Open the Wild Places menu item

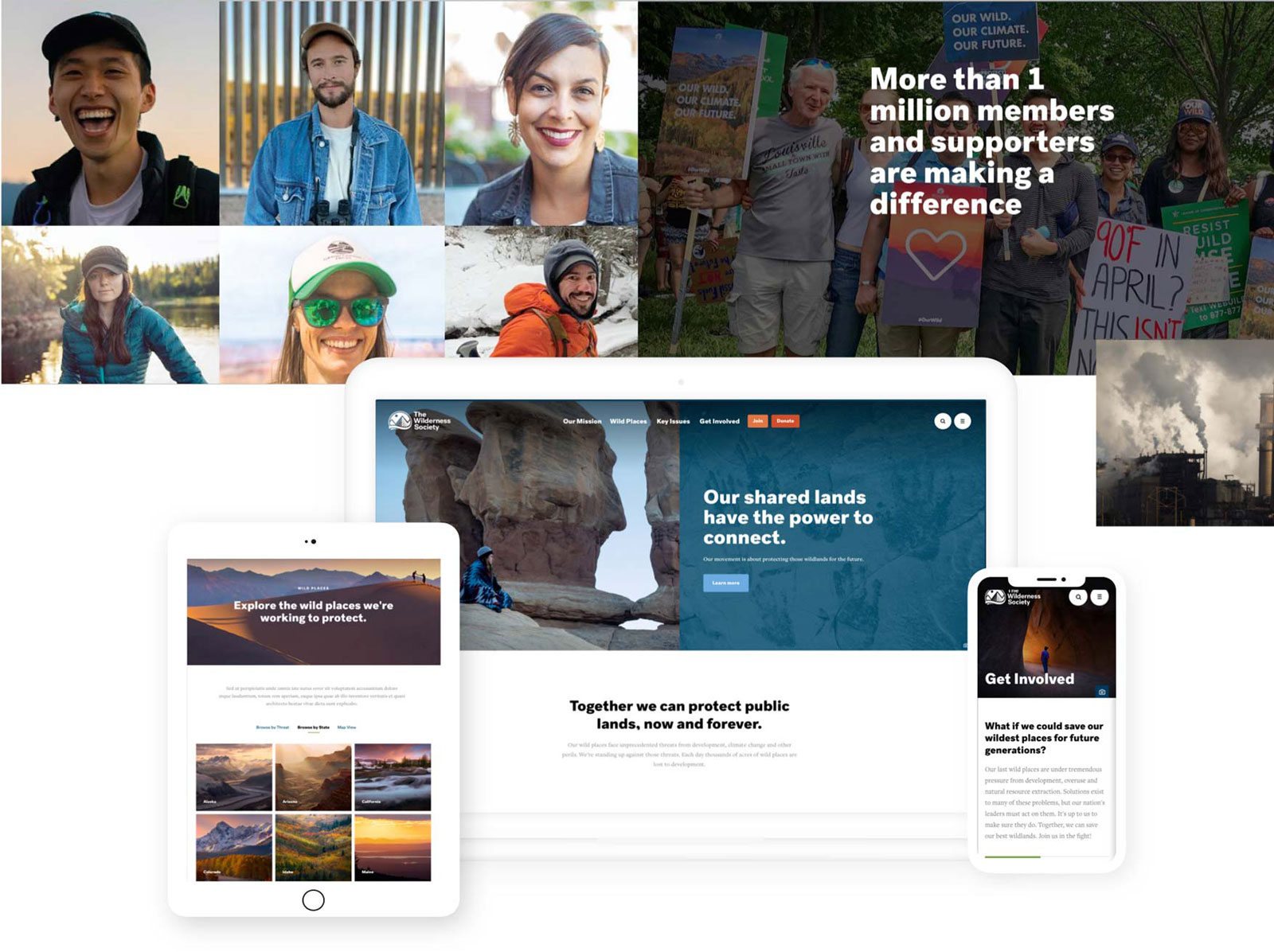(628, 421)
